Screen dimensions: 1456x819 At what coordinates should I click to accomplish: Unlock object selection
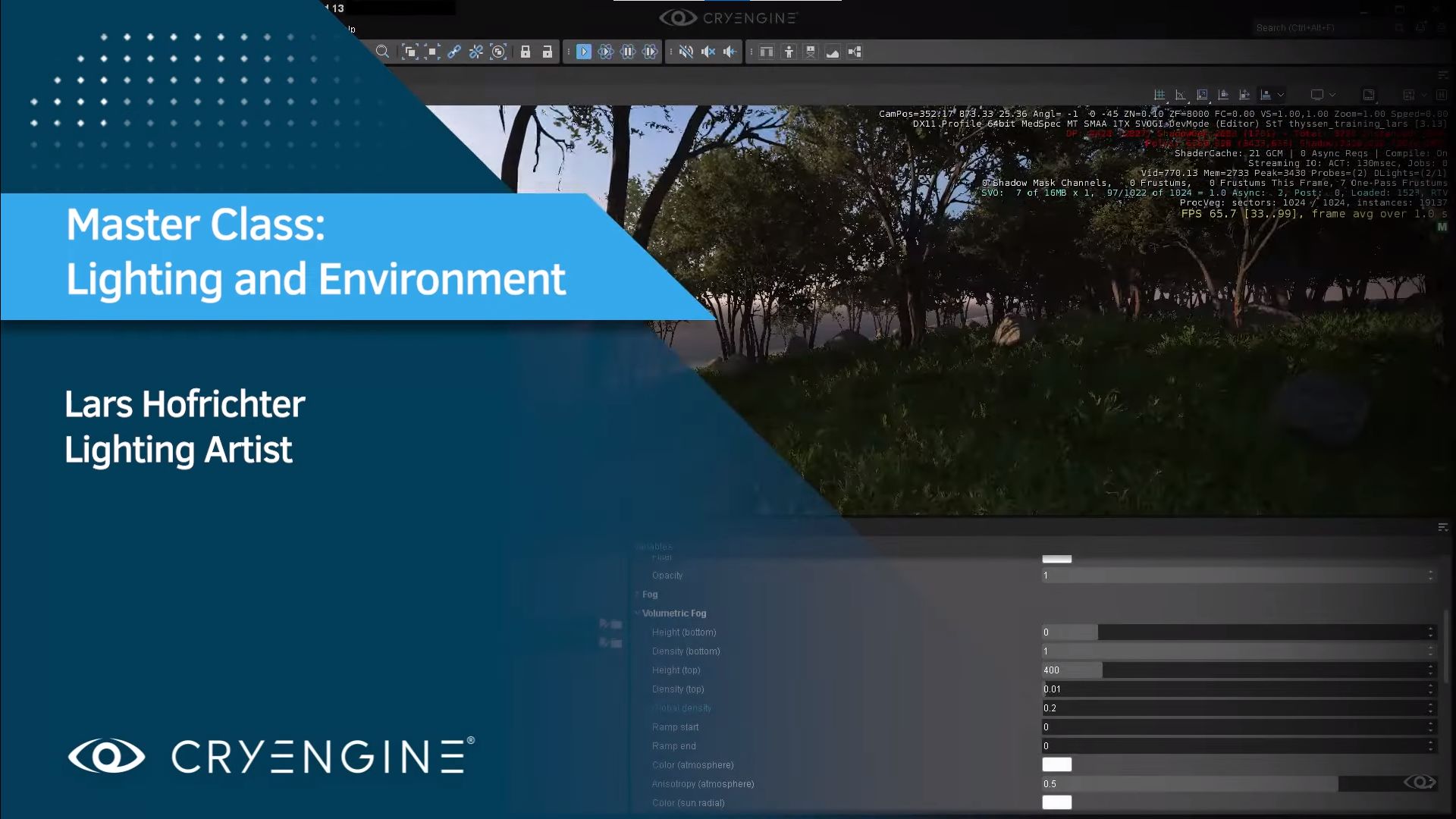(548, 52)
